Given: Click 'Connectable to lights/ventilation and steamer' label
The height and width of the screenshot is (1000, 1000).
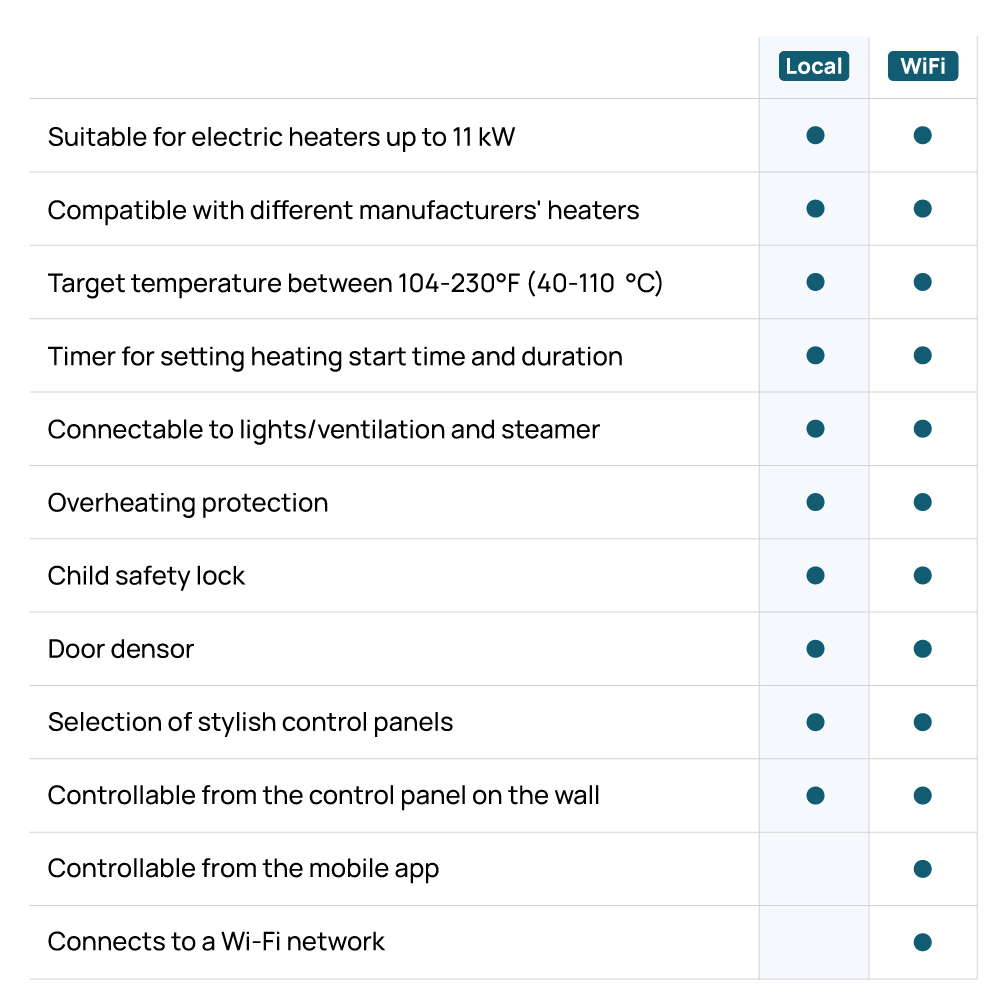Looking at the screenshot, I should 323,430.
